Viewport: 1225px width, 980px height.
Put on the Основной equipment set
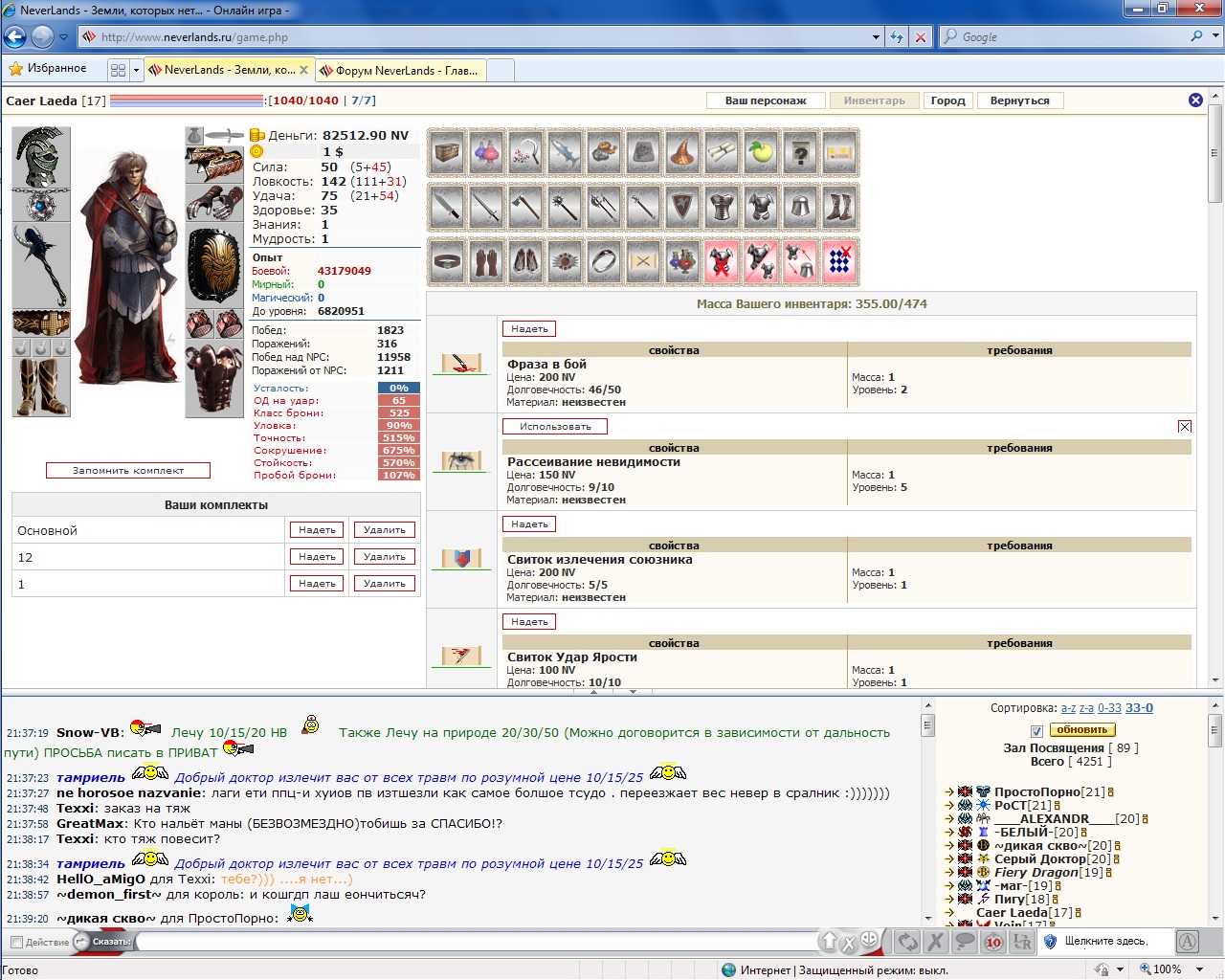[317, 530]
